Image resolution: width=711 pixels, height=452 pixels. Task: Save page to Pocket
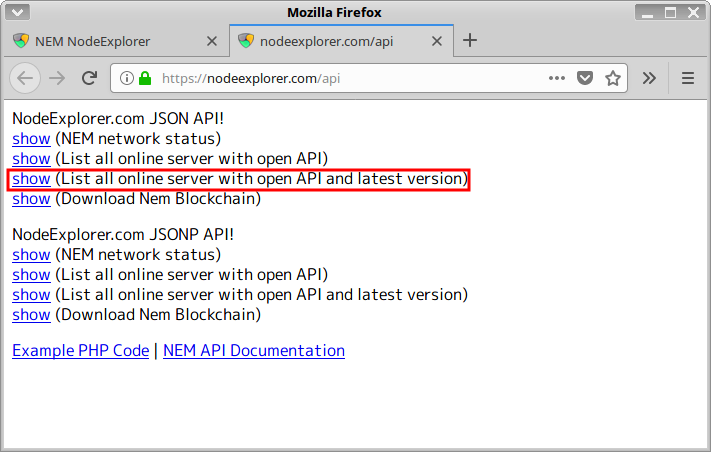[x=586, y=78]
